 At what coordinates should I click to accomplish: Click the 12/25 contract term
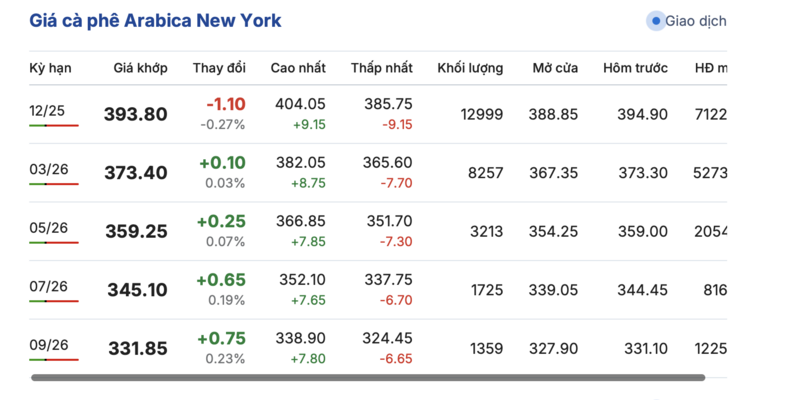(47, 111)
